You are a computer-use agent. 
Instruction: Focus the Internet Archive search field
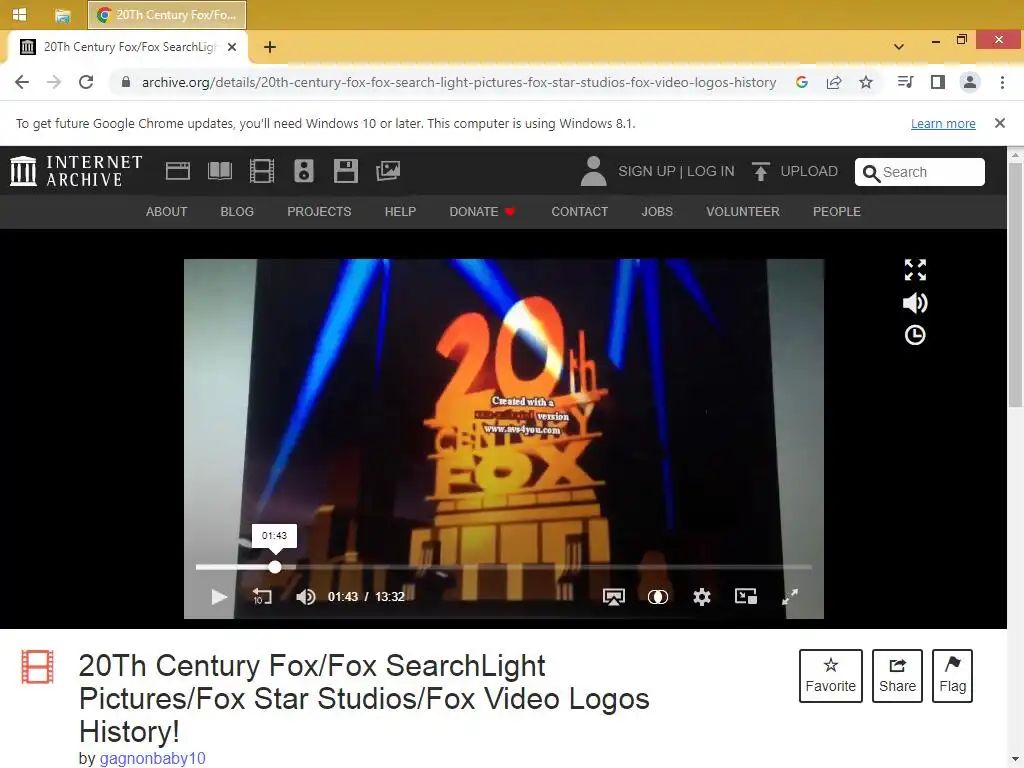coord(920,172)
